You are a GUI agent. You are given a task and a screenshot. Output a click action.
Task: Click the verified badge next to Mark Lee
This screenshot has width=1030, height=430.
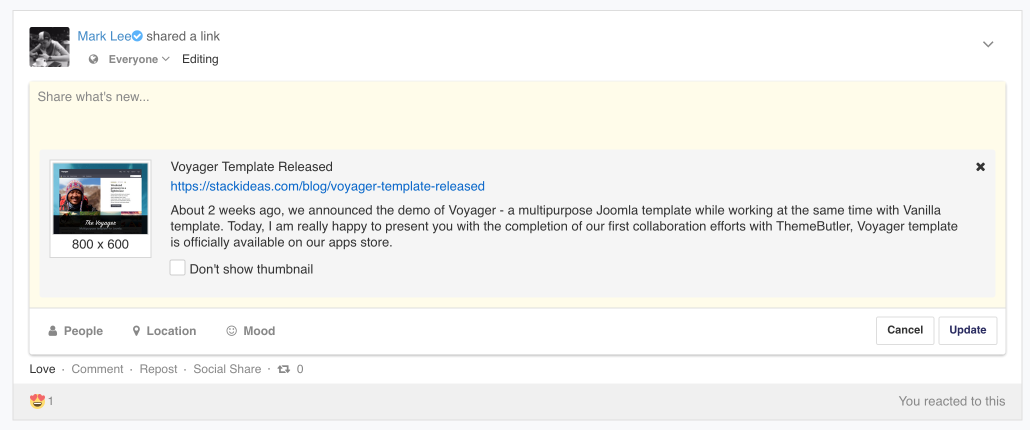click(137, 36)
